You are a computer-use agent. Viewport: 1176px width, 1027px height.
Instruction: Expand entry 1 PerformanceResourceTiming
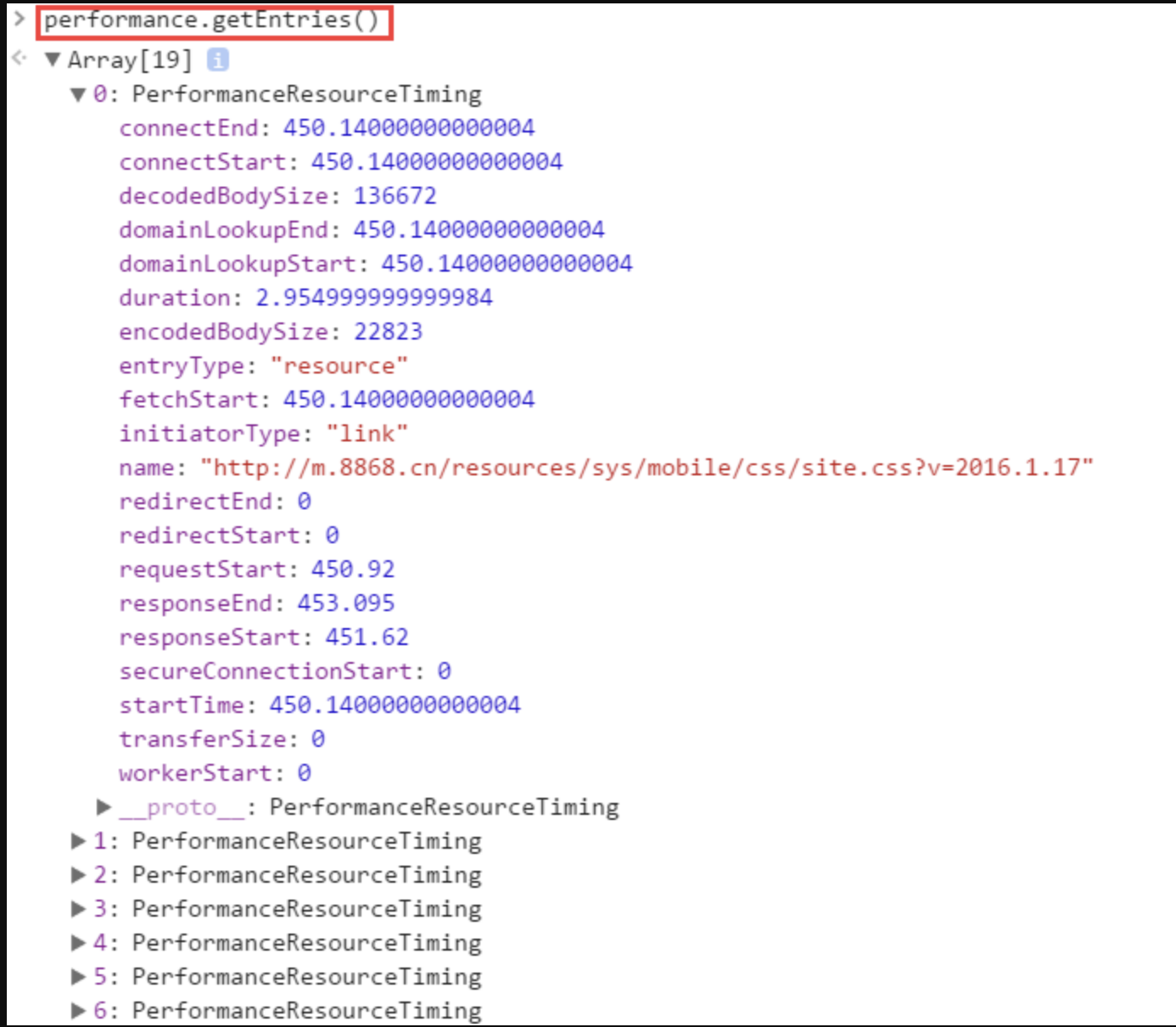click(x=78, y=841)
